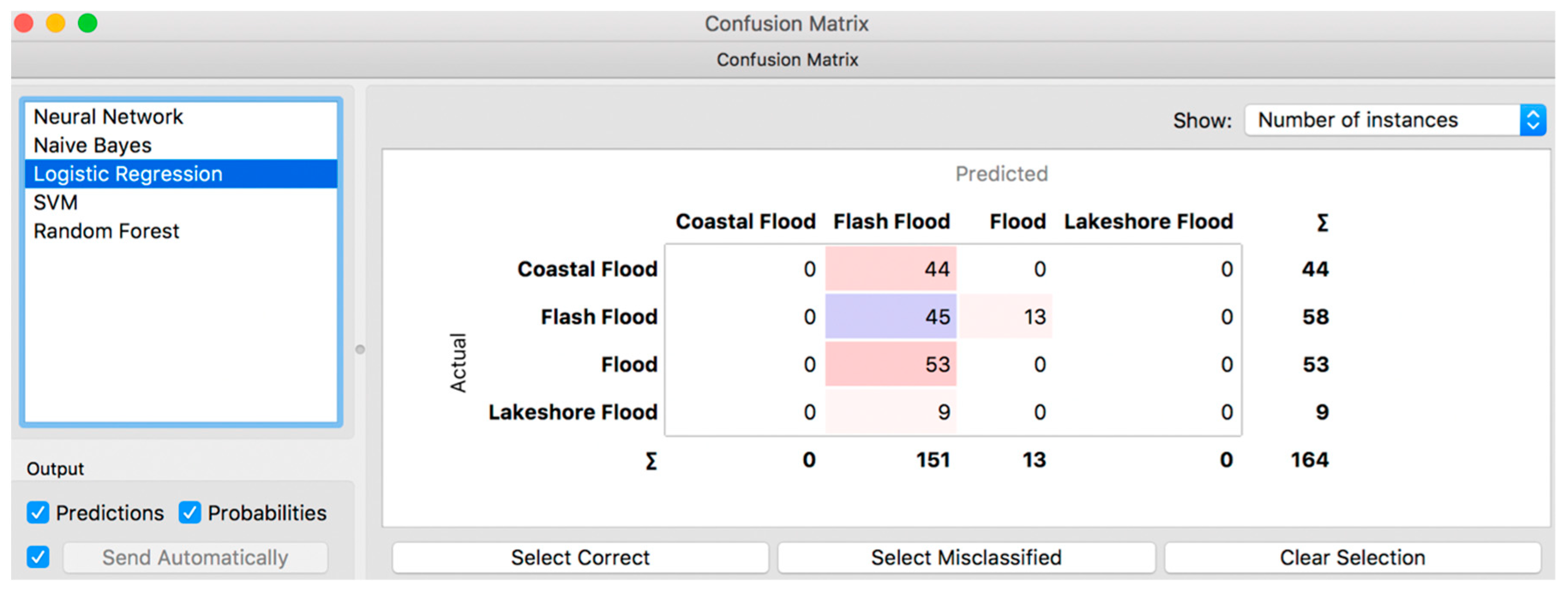Viewport: 1568px width, 593px height.
Task: Click the Clear Selection button
Action: 1352,557
